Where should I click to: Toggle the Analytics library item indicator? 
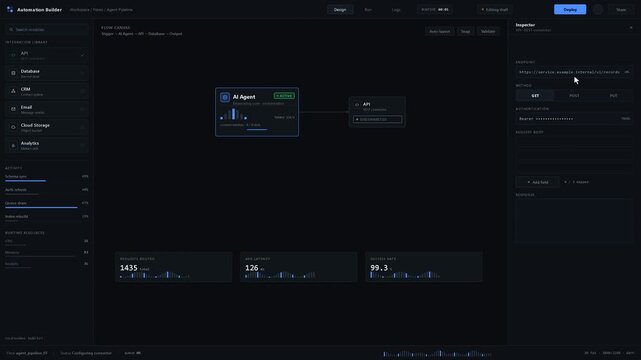83,145
